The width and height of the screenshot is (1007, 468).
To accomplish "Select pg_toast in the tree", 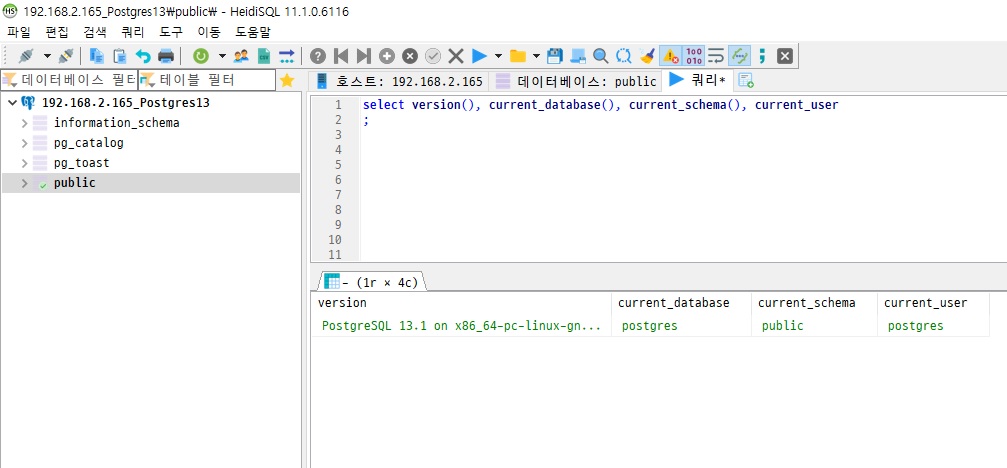I will [x=82, y=163].
